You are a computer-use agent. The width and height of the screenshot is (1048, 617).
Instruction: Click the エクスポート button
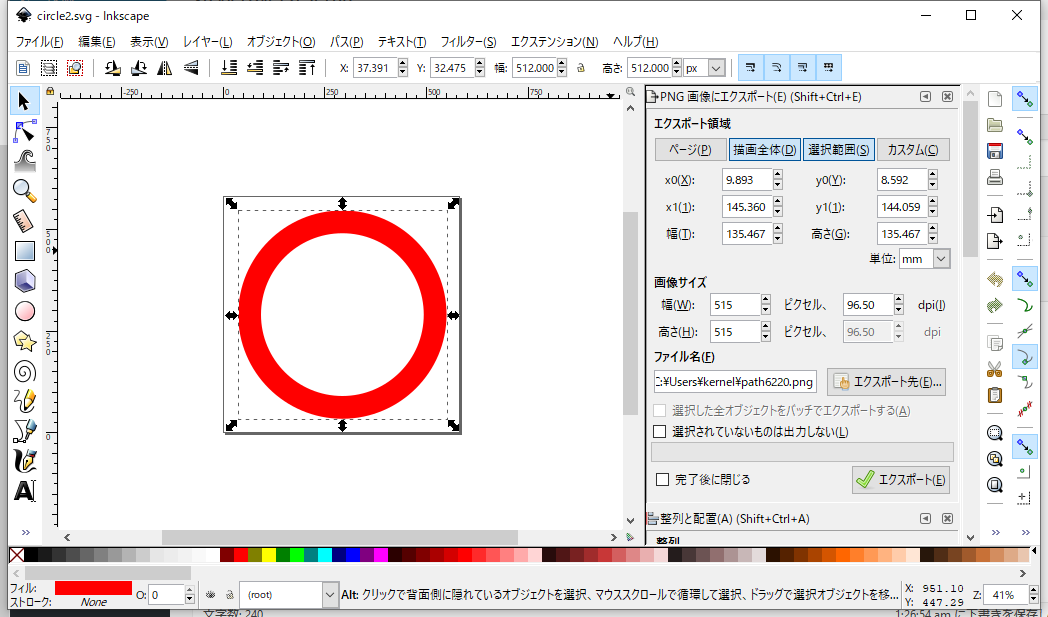tap(900, 480)
